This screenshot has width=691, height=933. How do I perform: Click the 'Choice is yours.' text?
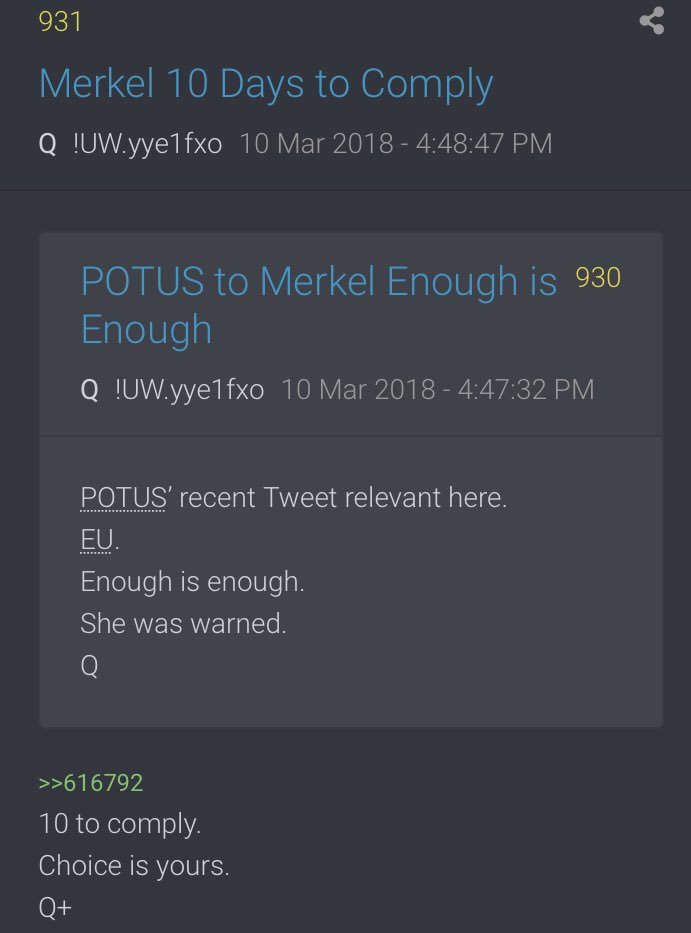click(134, 866)
